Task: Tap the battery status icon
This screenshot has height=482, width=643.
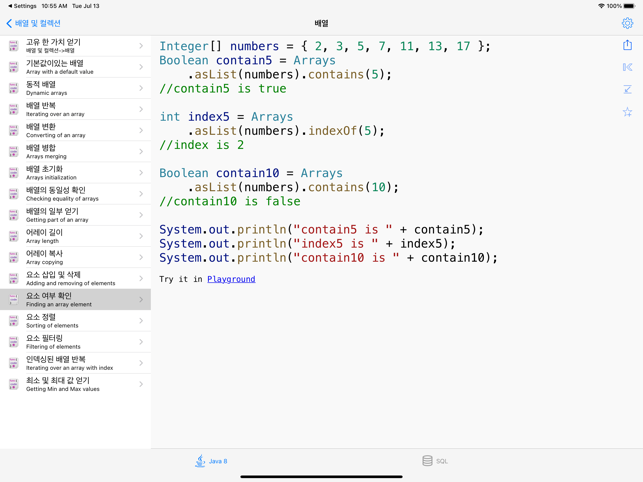Action: (629, 6)
